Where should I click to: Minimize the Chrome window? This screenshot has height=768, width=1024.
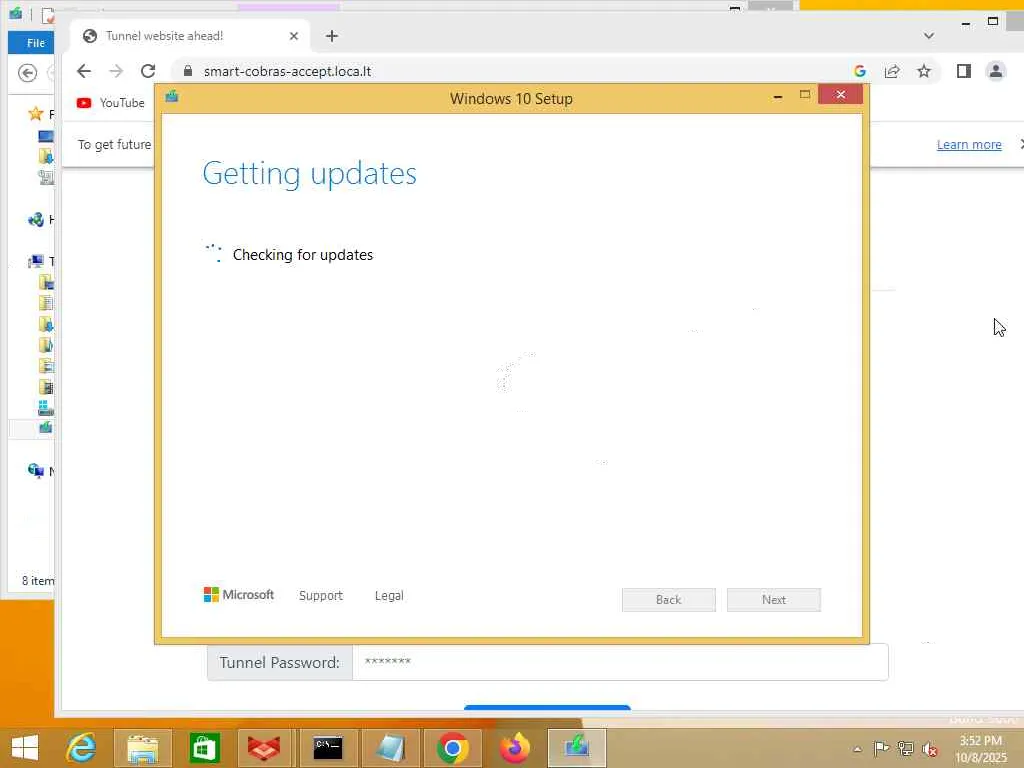[966, 23]
